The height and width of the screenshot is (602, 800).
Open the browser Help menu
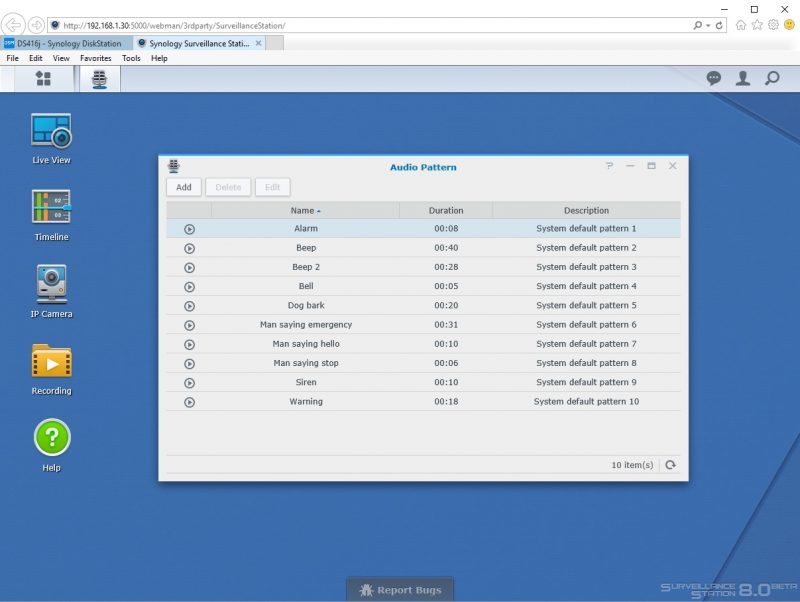[159, 58]
